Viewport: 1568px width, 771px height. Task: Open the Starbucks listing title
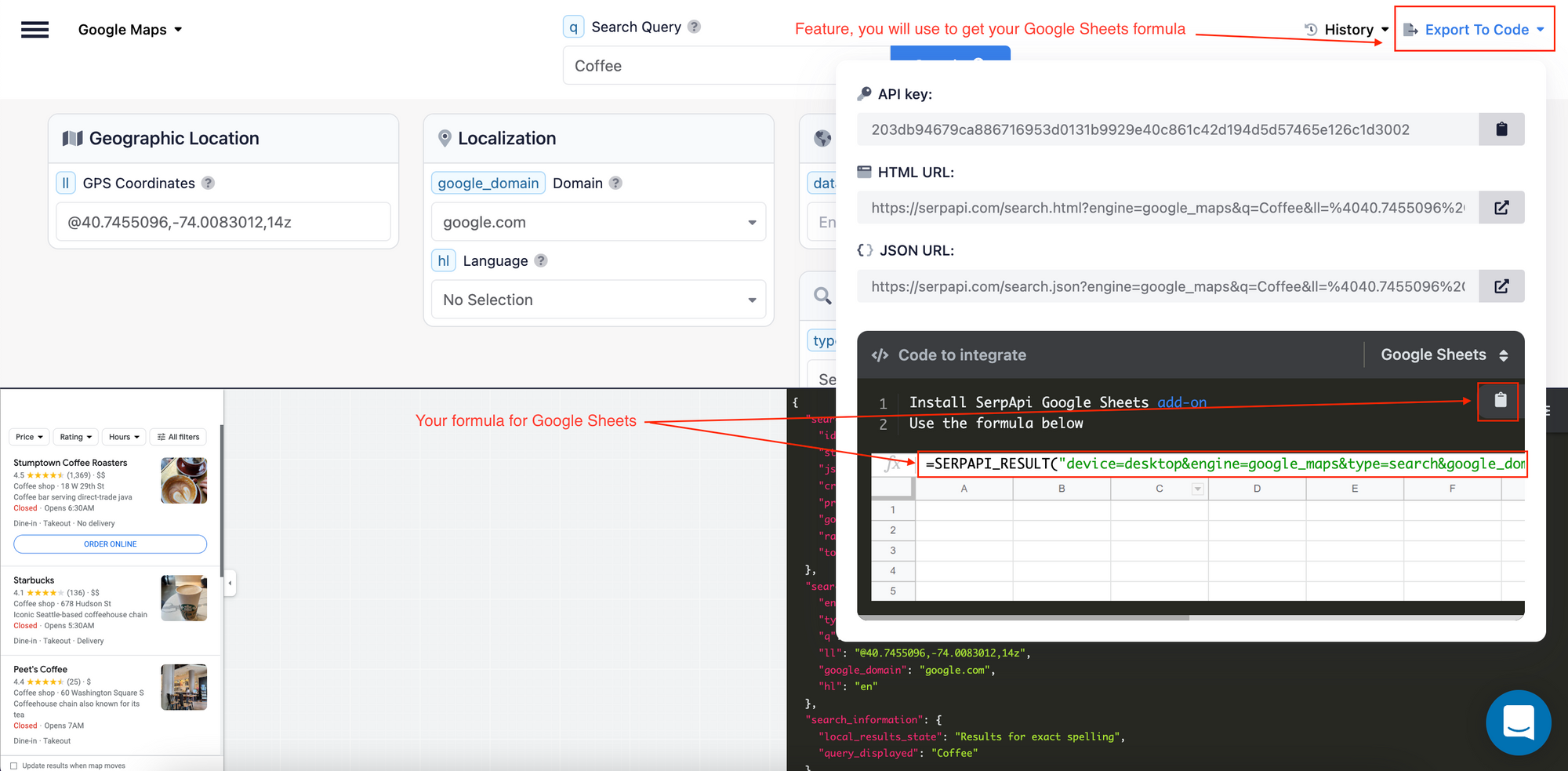pos(34,580)
